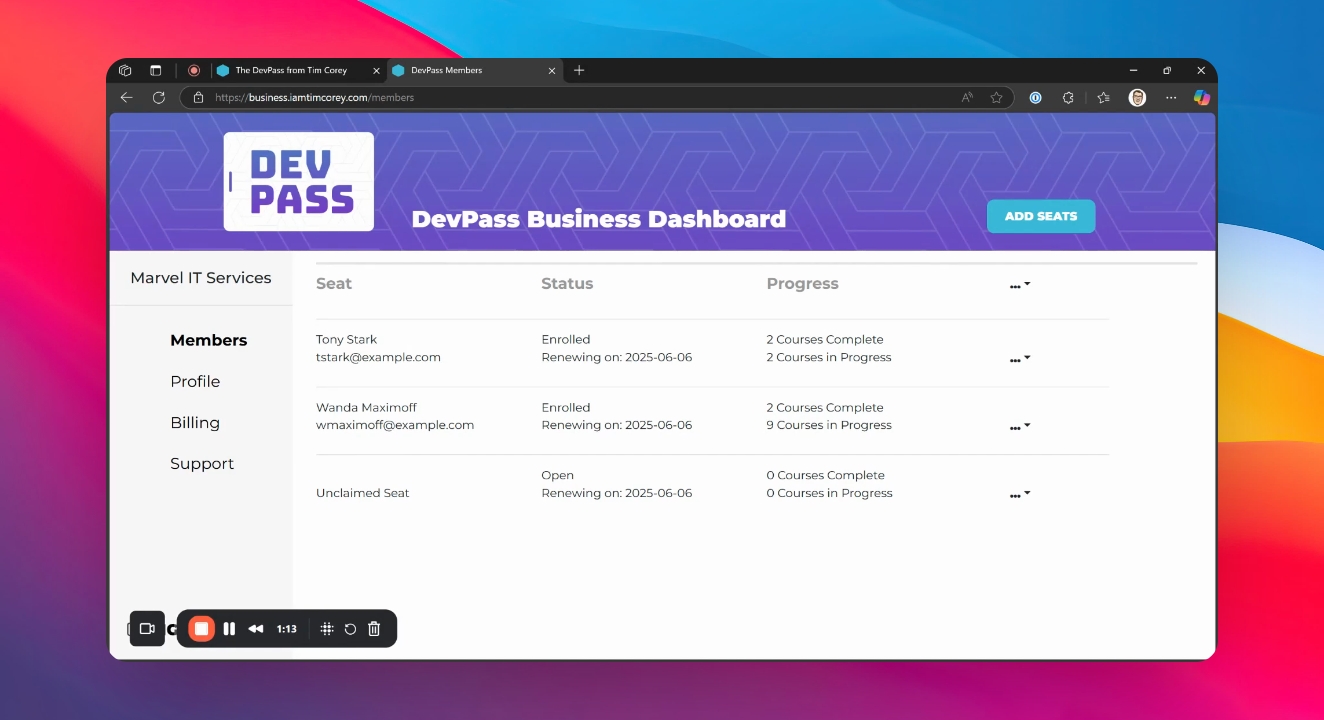Image resolution: width=1324 pixels, height=720 pixels.
Task: Open the dotted grid effects icon in the recorder
Action: (x=327, y=629)
